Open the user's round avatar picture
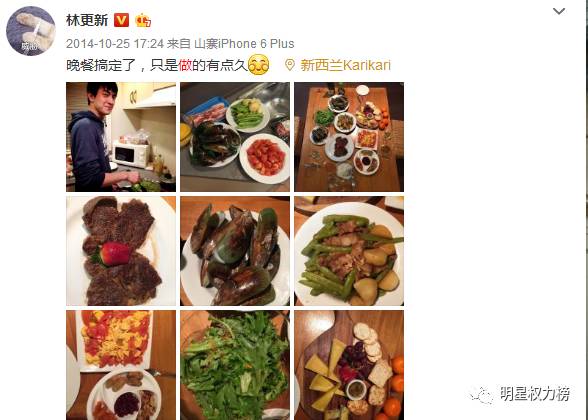The image size is (588, 420). point(31,31)
